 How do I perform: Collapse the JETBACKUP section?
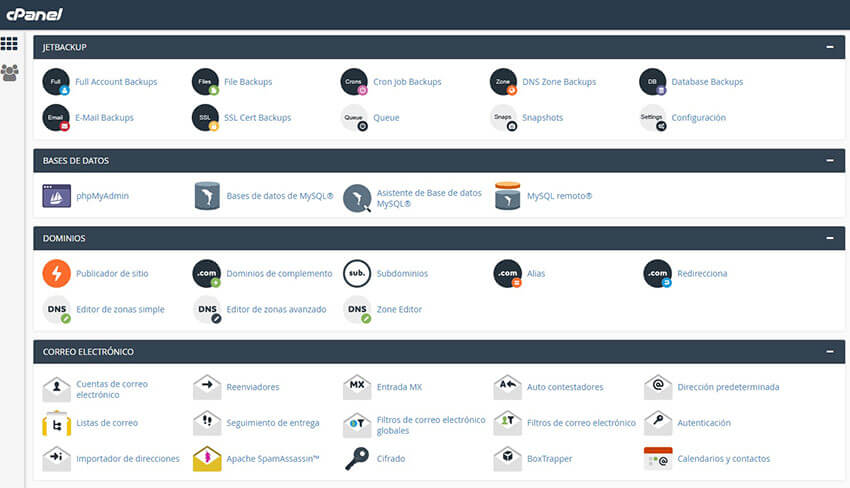[x=829, y=47]
